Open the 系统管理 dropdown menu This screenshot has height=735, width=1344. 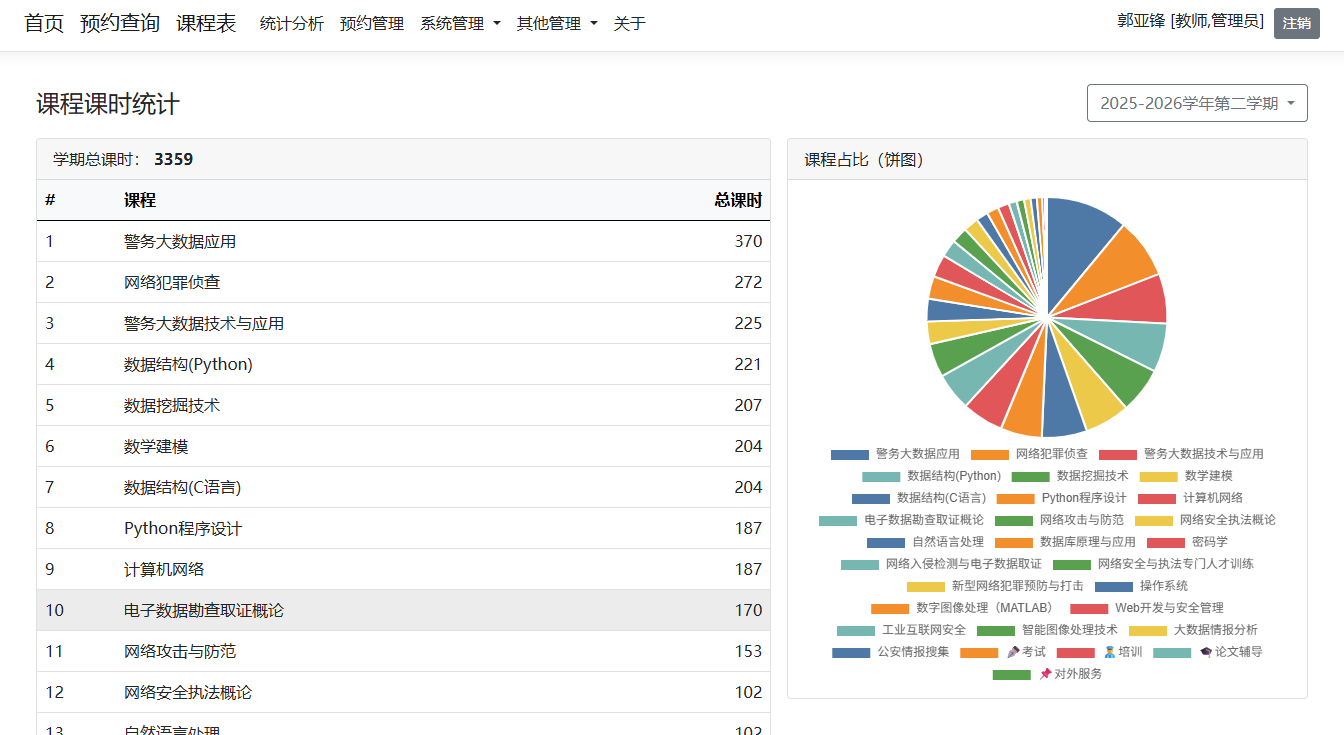tap(460, 23)
